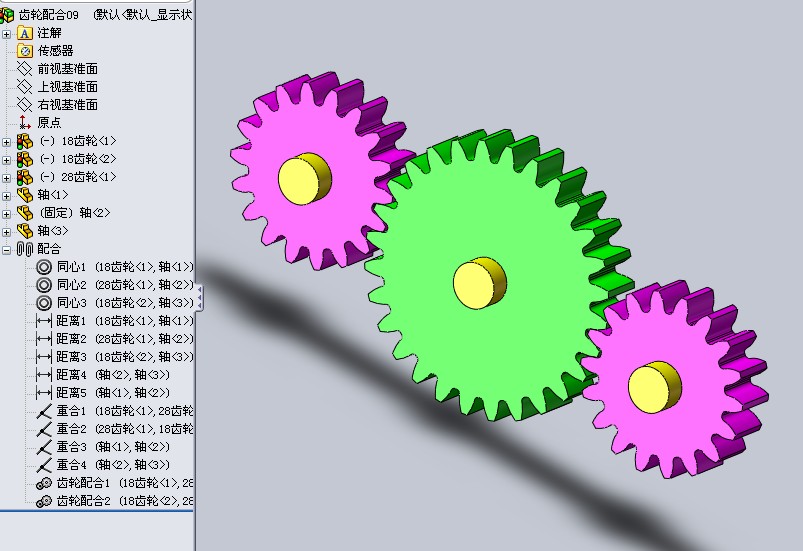Click the 原点 origin icon

point(25,122)
